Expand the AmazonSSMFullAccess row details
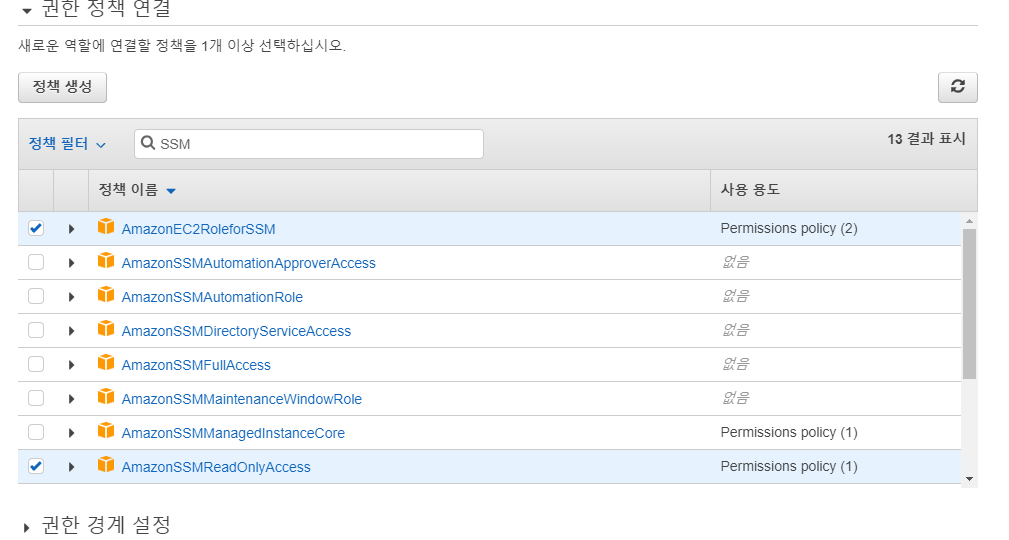Screen dimensions: 1009x540 point(71,365)
